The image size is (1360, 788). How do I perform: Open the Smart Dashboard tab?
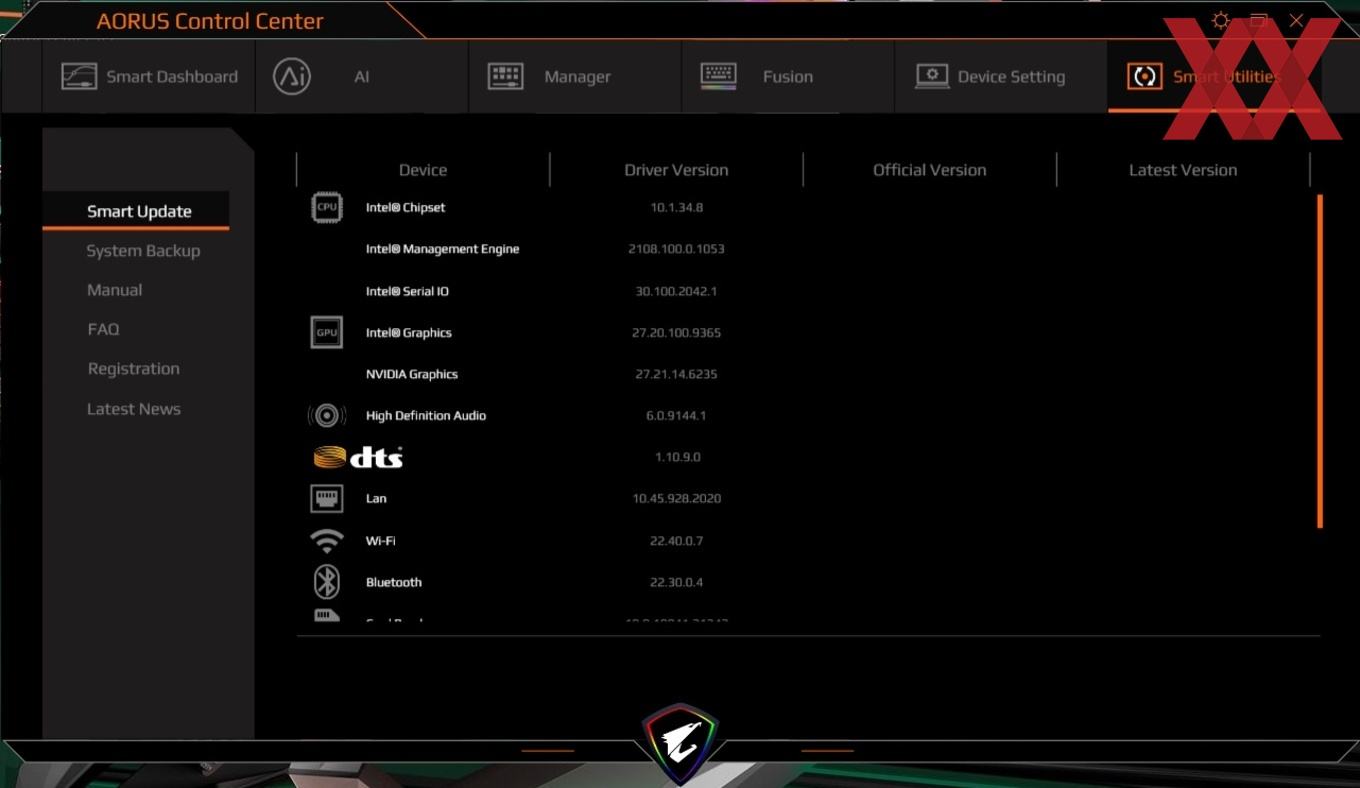[149, 77]
